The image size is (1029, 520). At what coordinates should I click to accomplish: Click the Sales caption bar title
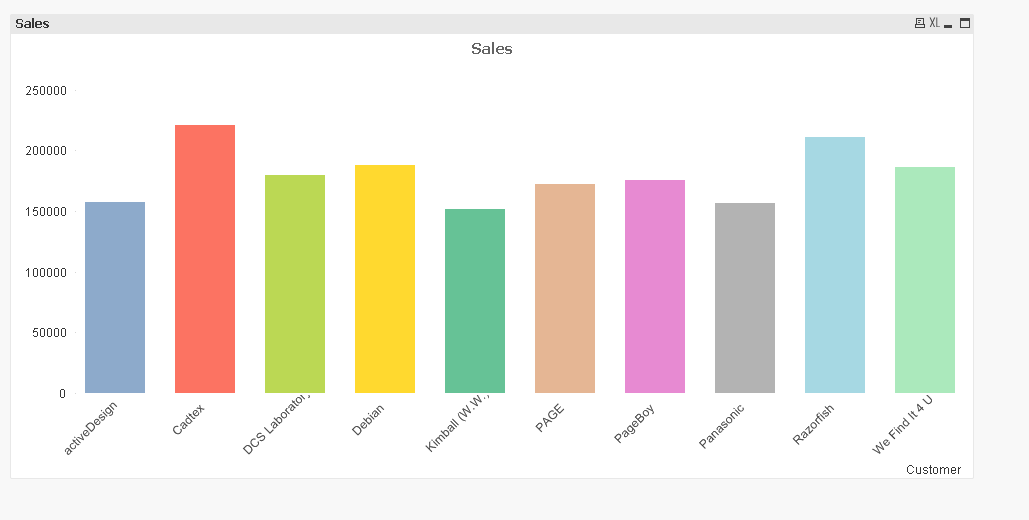32,23
